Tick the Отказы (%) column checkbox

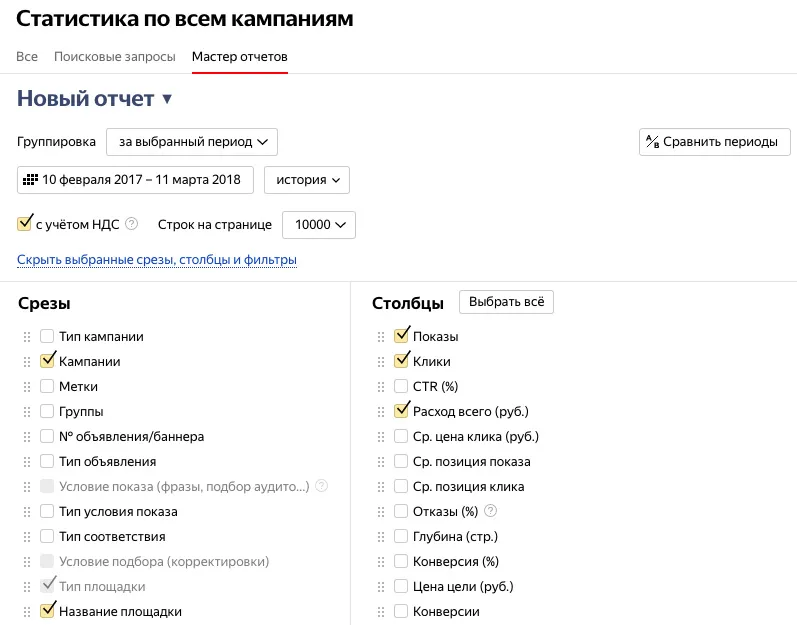[x=401, y=511]
